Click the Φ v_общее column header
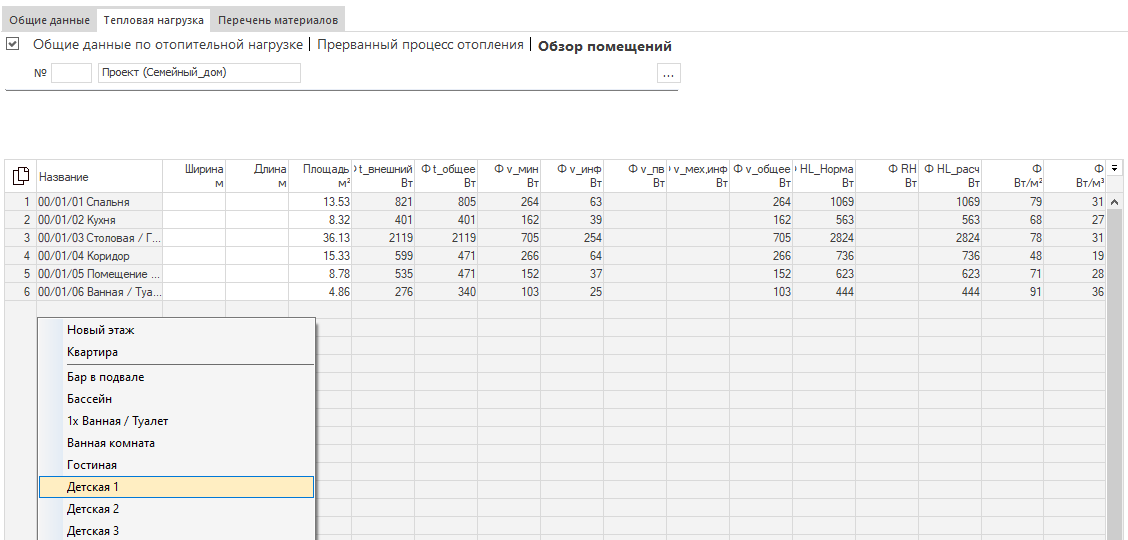This screenshot has height=540, width=1128. pos(761,176)
